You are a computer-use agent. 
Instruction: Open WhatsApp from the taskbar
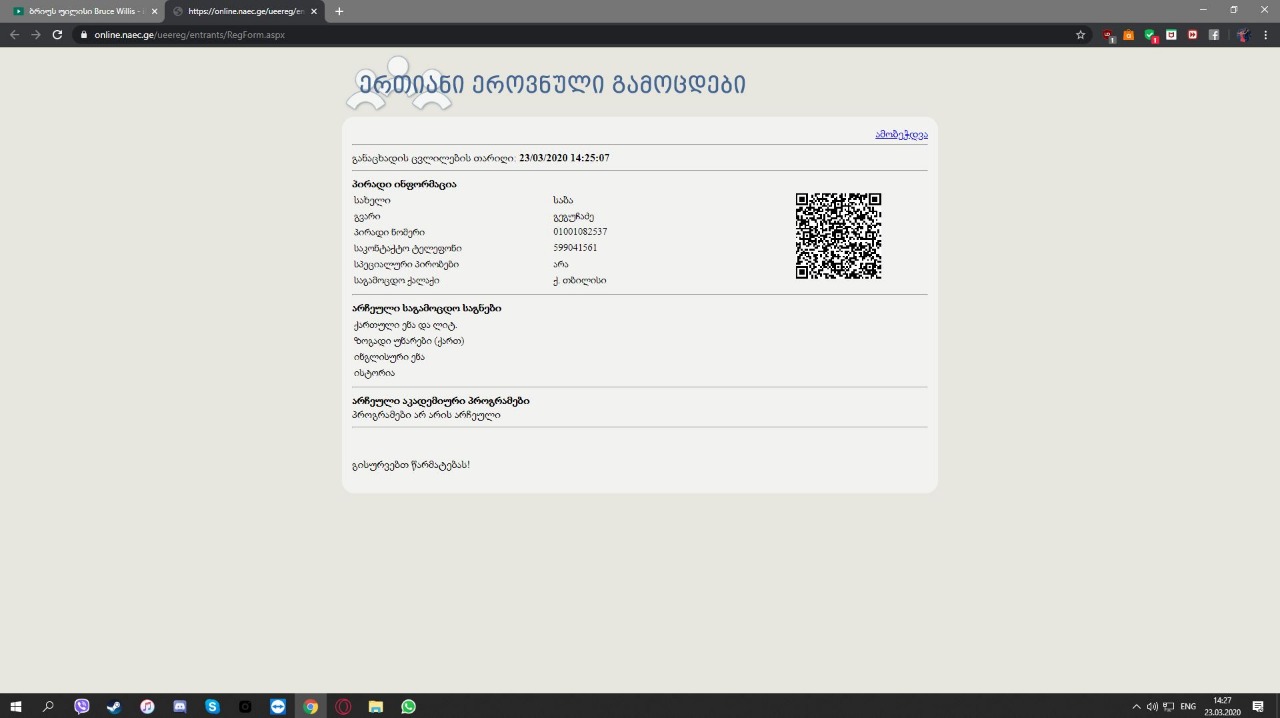pyautogui.click(x=408, y=706)
